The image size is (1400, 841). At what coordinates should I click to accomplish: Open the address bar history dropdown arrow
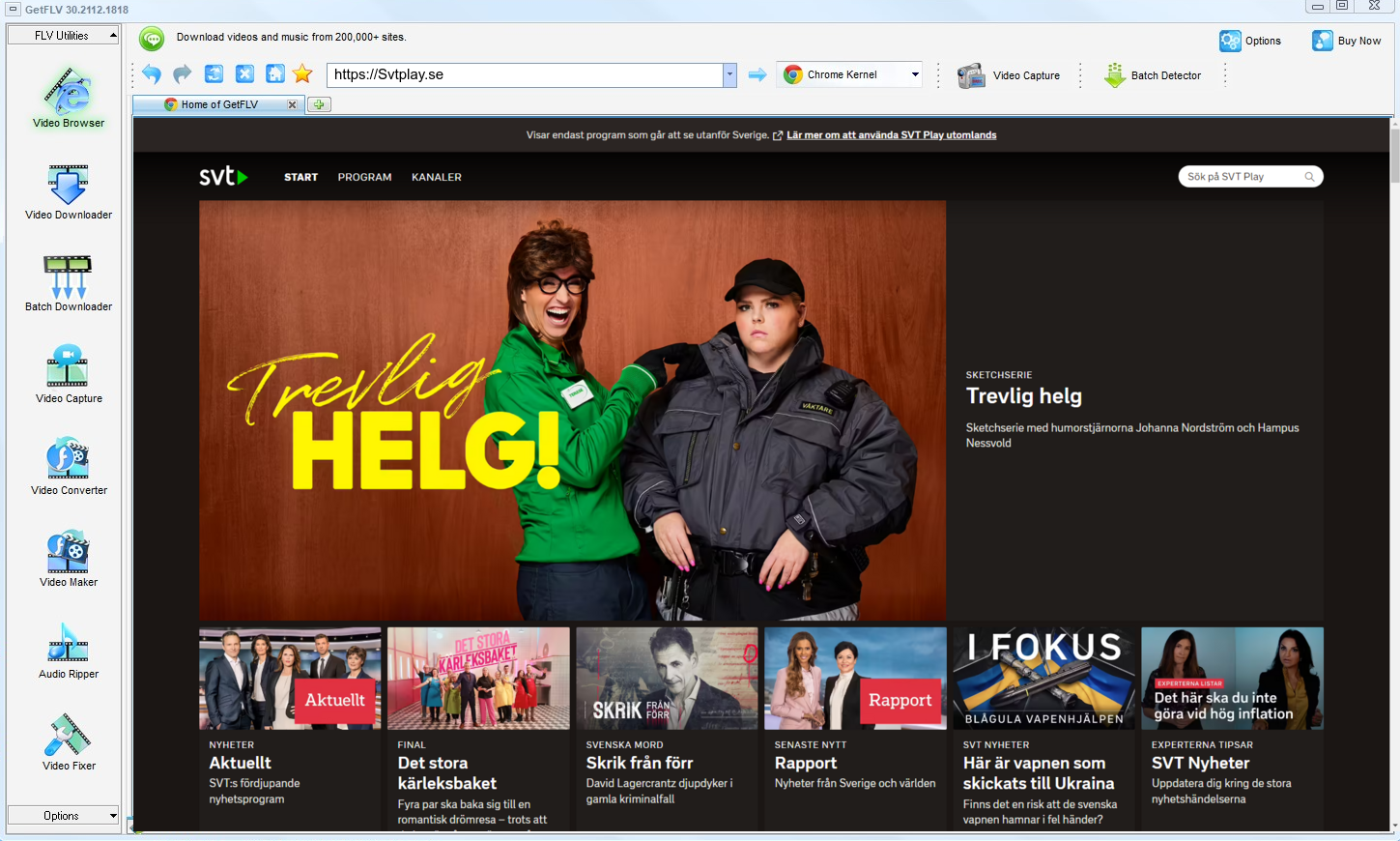pyautogui.click(x=729, y=74)
